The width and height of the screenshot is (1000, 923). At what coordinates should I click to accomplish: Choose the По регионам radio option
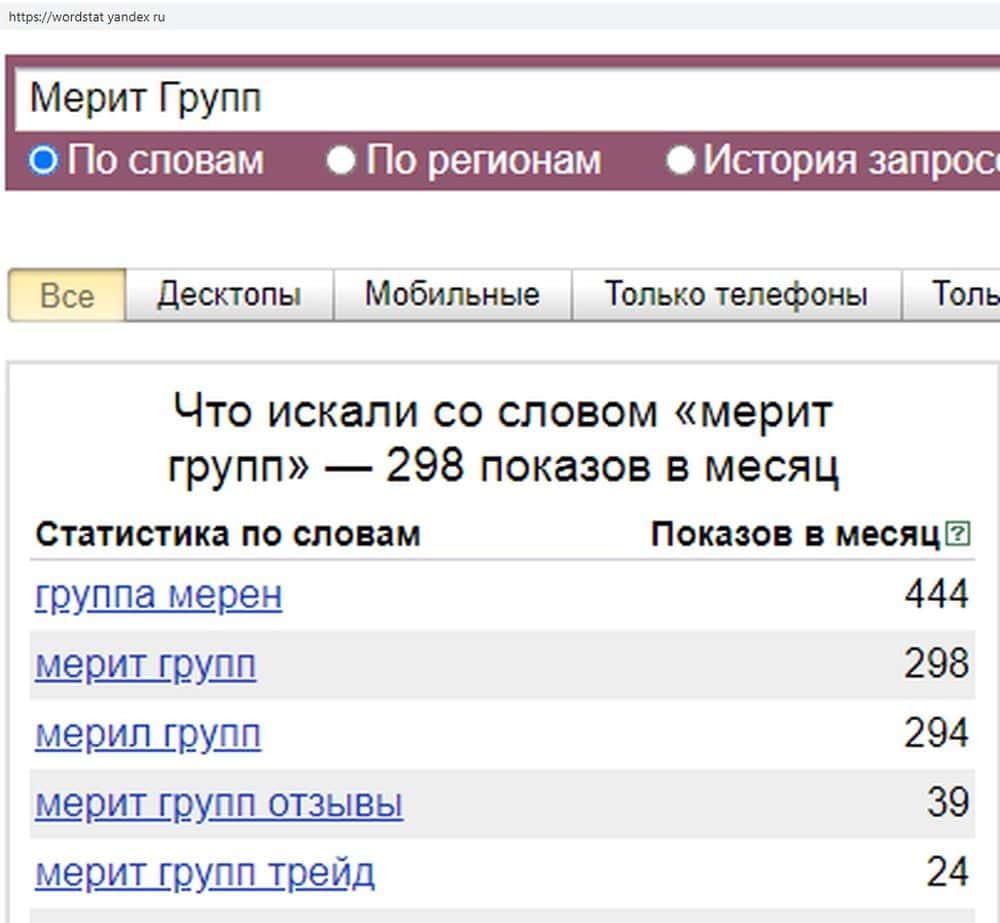(x=342, y=160)
